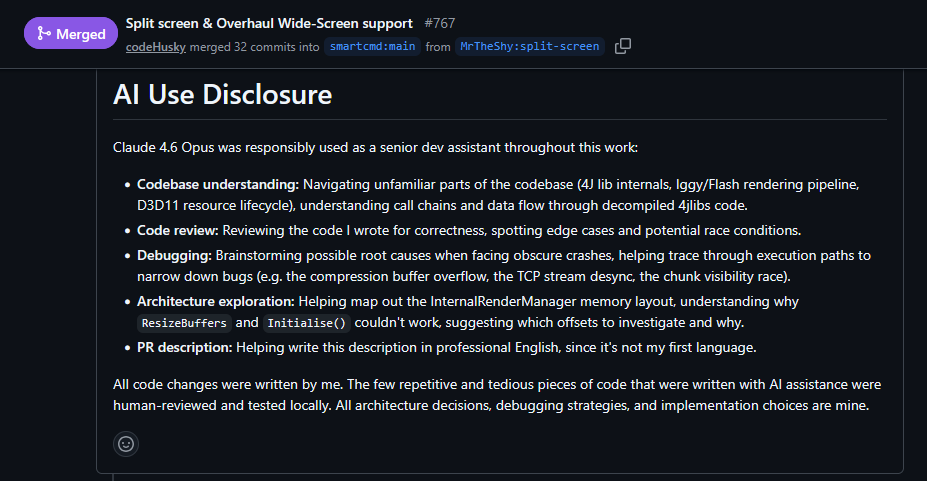
Task: Click the Merged status badge
Action: (71, 34)
